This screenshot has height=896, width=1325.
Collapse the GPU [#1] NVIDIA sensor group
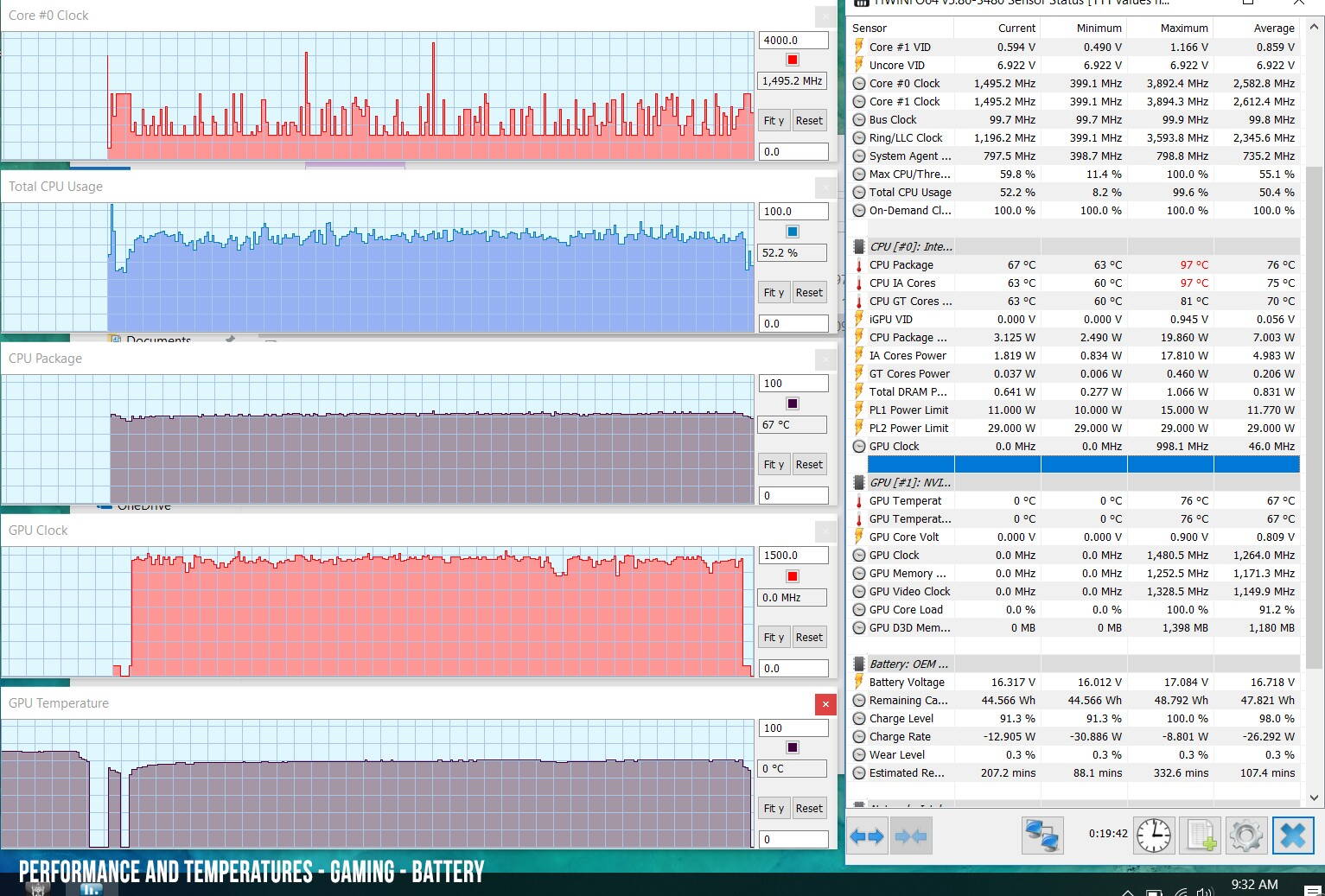click(x=859, y=483)
